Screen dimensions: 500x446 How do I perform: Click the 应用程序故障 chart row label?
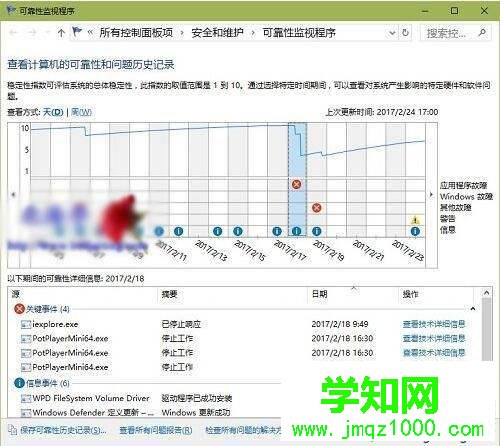coord(463,185)
